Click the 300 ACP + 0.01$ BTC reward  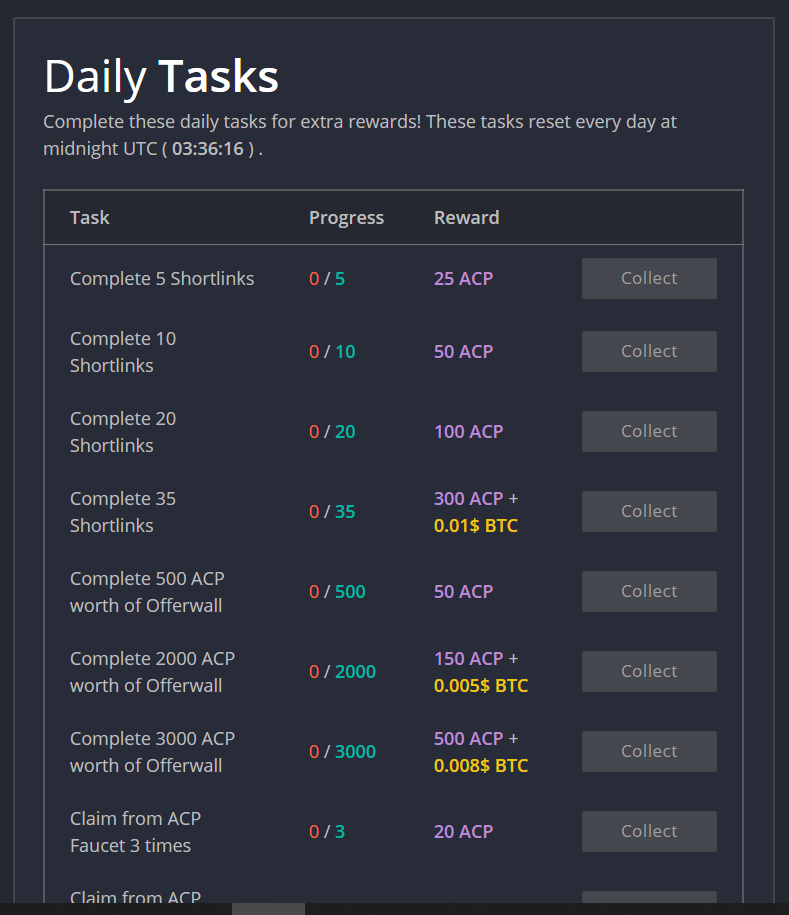[476, 512]
